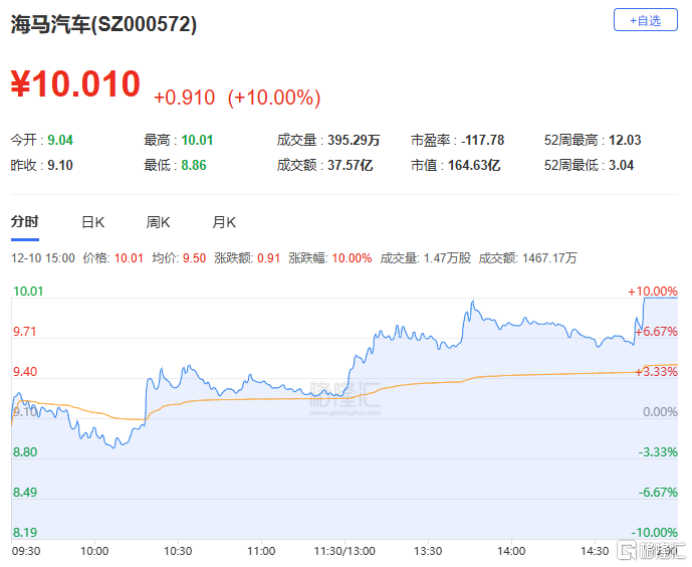
Task: Click the 09:30 opening time marker
Action: coord(25,551)
